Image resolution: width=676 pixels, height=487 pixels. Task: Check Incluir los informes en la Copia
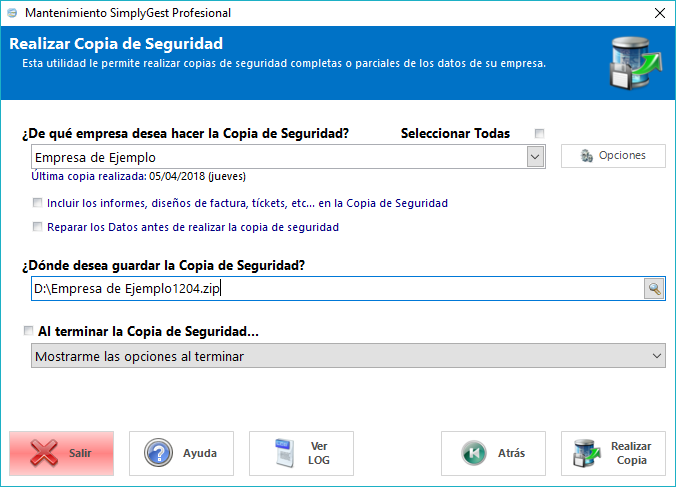(x=38, y=203)
